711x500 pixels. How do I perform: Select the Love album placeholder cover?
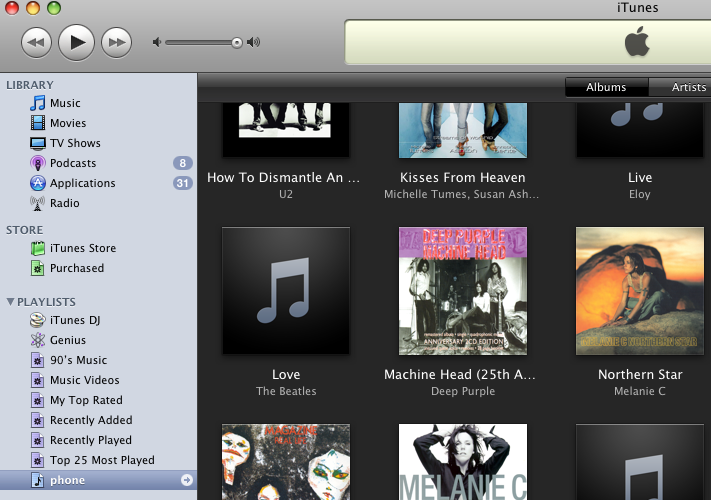[286, 291]
